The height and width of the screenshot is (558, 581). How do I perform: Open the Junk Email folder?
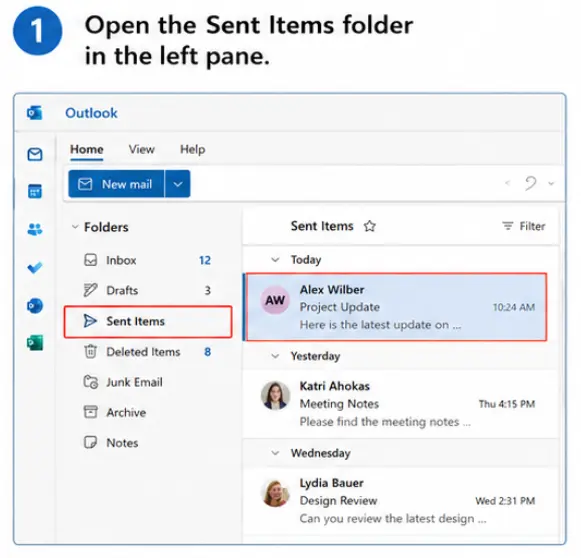point(147,382)
